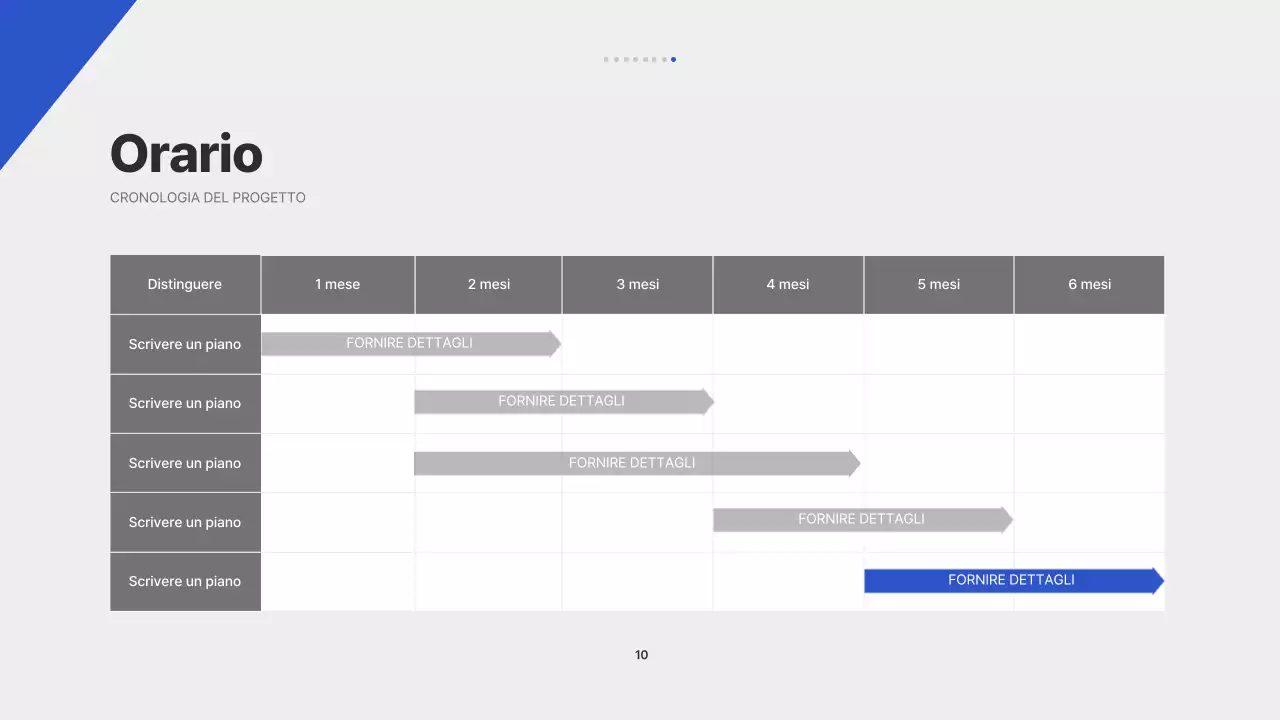The width and height of the screenshot is (1280, 720).
Task: Click the 5 mesi column header
Action: pyautogui.click(x=938, y=285)
